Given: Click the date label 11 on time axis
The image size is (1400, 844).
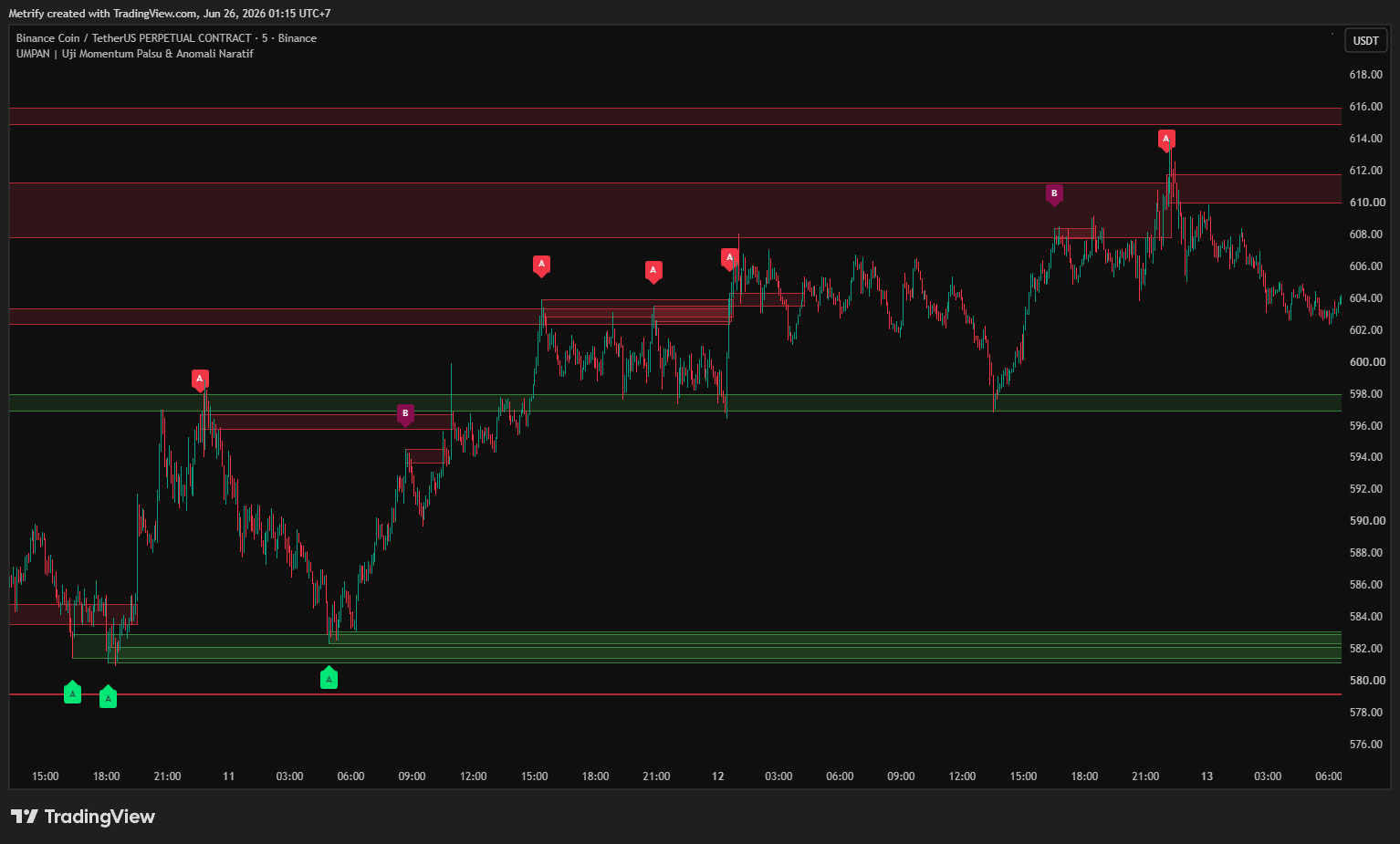Looking at the screenshot, I should (228, 776).
